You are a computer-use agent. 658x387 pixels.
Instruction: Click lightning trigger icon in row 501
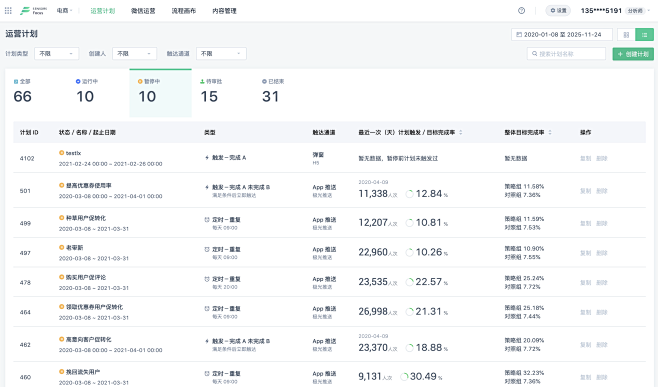click(x=207, y=187)
